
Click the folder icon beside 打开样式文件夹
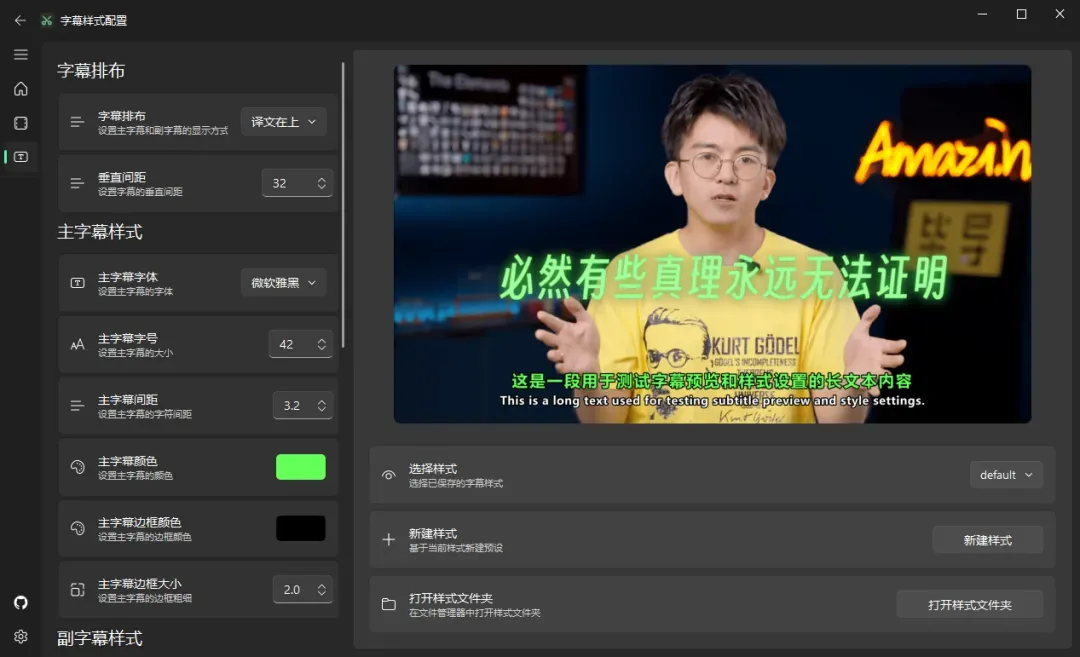(389, 604)
